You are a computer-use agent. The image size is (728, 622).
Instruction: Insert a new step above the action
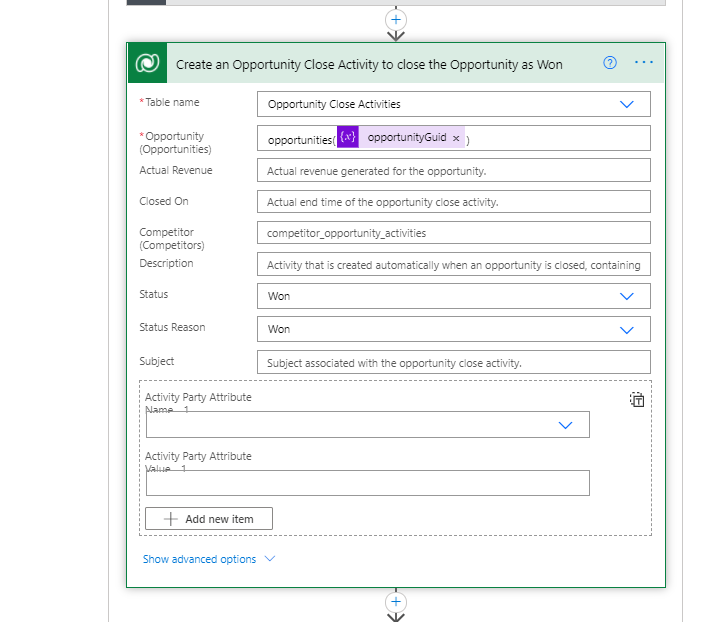pos(396,20)
